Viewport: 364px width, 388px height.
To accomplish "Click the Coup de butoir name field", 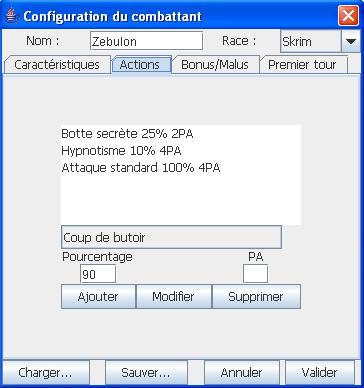I will (x=171, y=237).
